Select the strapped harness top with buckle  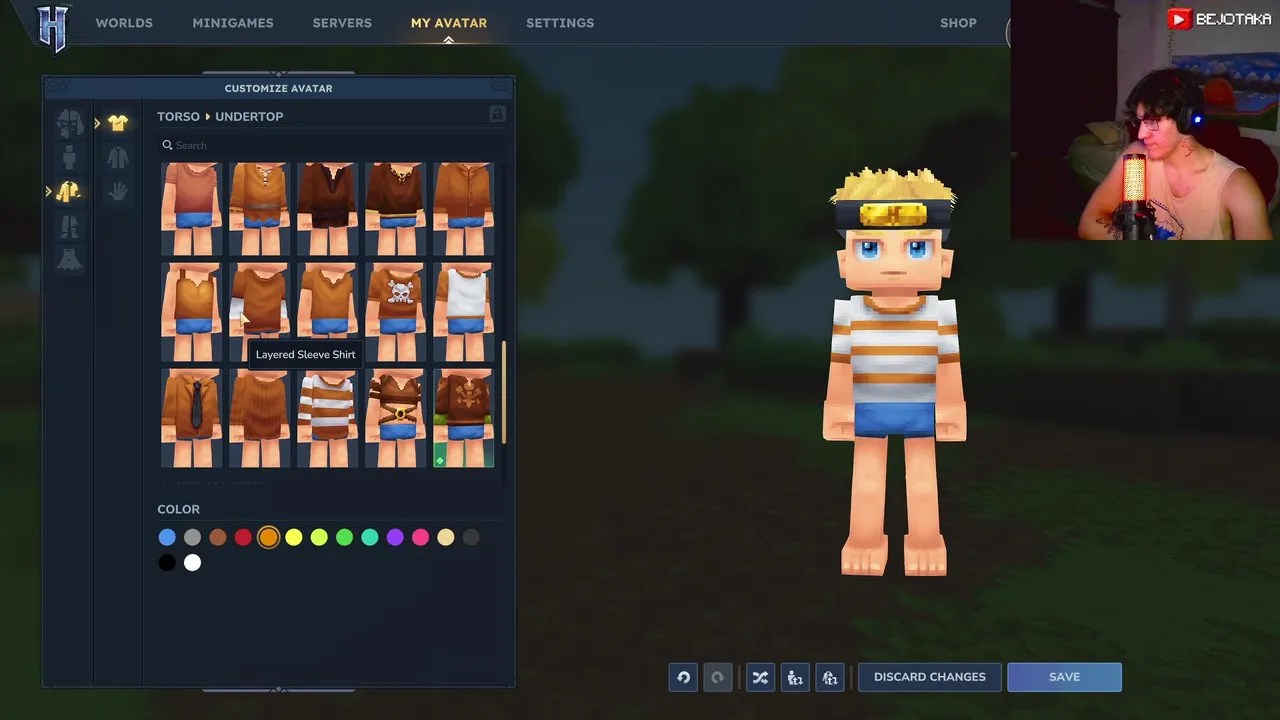[396, 418]
